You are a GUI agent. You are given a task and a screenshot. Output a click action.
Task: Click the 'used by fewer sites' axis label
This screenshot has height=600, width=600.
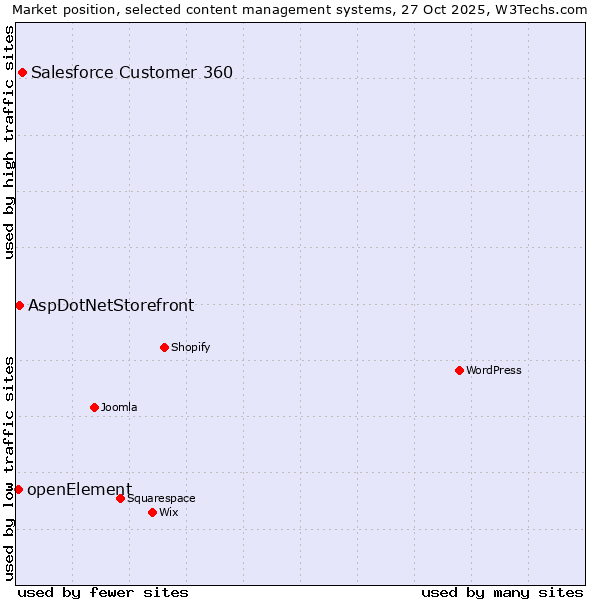pos(103,592)
